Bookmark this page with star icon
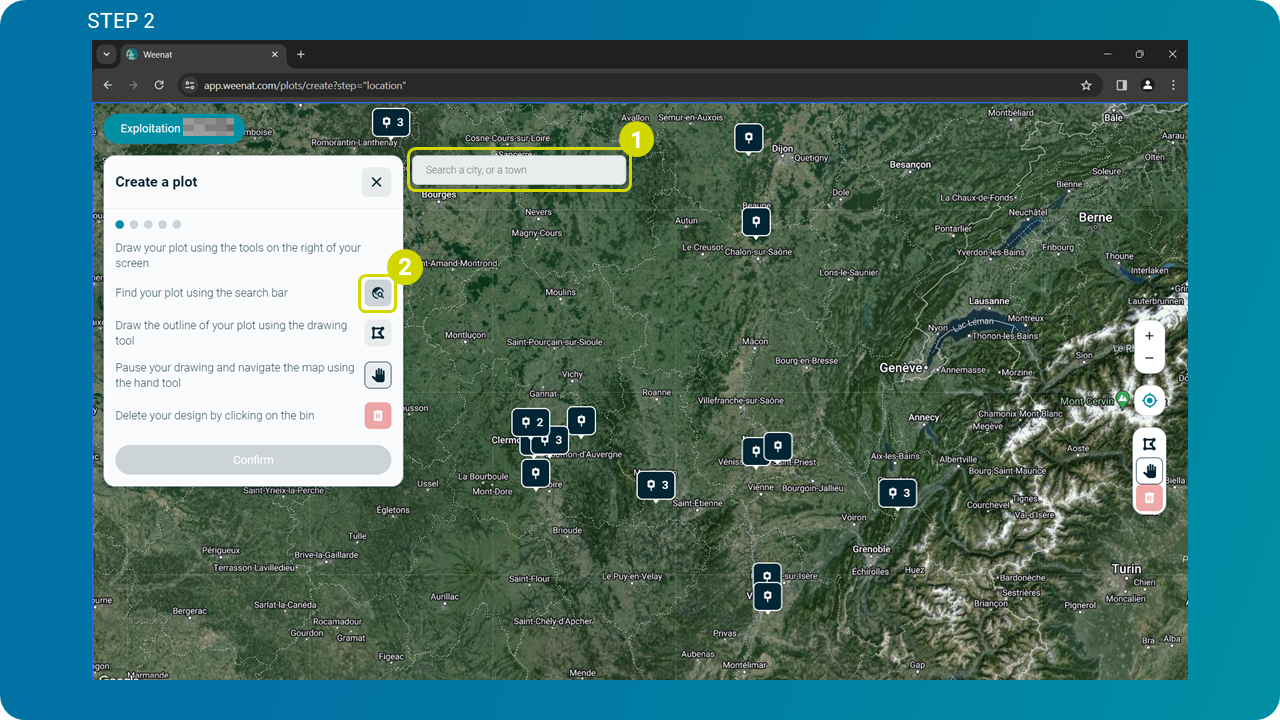The height and width of the screenshot is (720, 1280). [x=1086, y=85]
